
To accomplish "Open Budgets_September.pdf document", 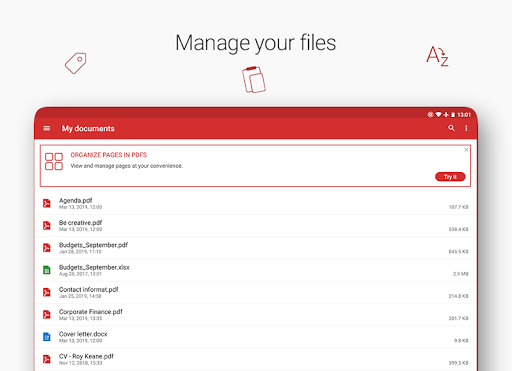I will click(x=255, y=248).
